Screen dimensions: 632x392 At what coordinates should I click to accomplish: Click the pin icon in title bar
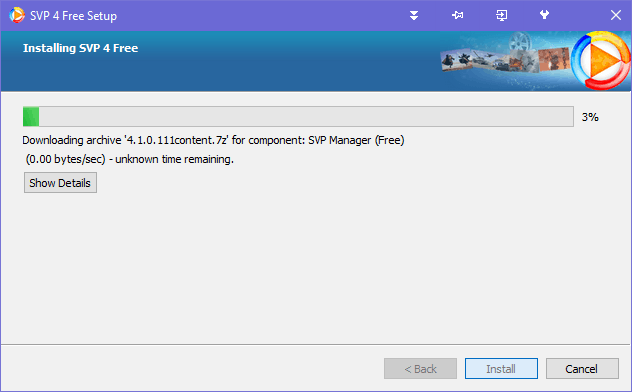click(x=457, y=15)
